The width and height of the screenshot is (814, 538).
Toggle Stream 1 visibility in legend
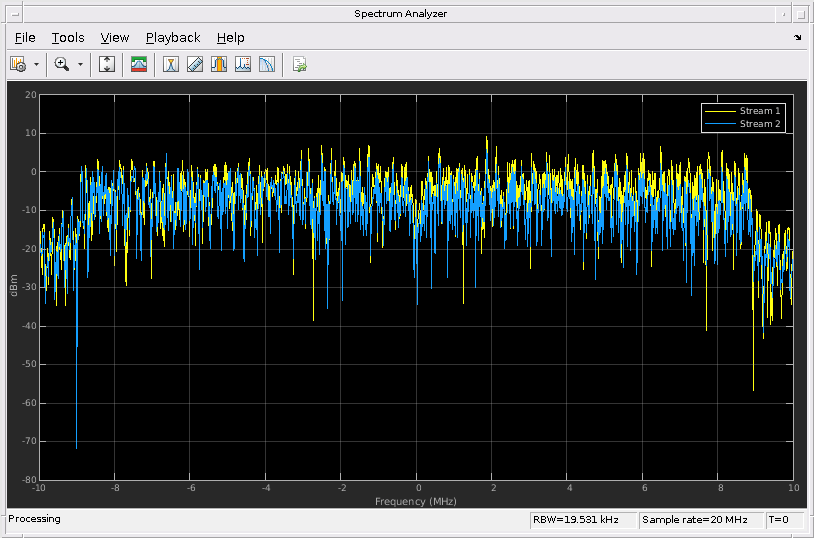coord(760,111)
